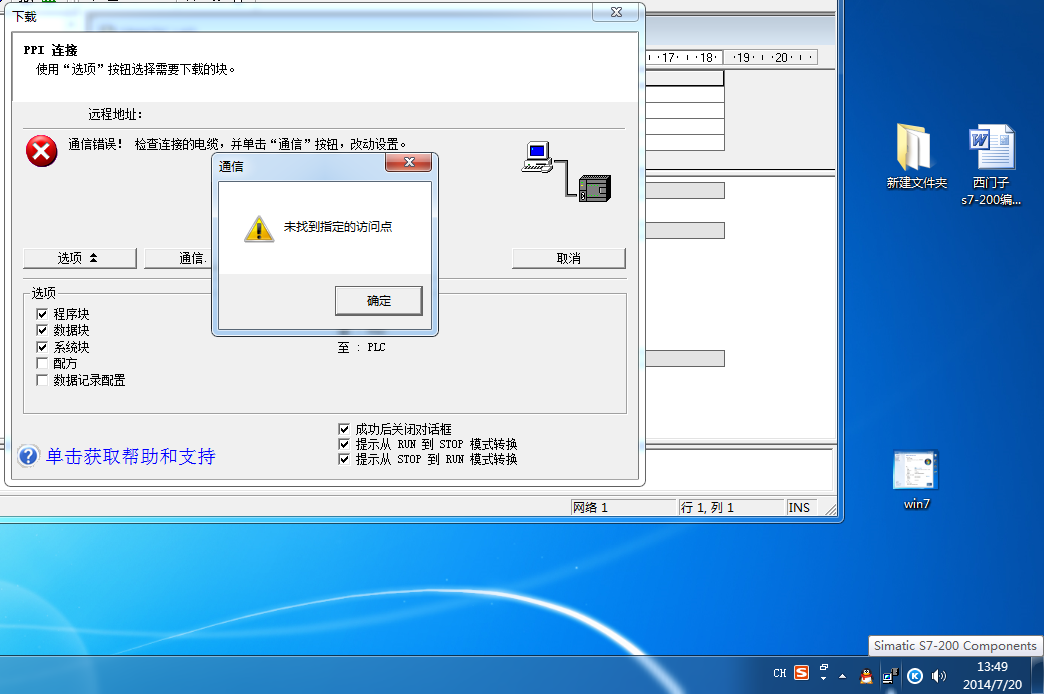1044x694 pixels.
Task: Click the Sogou input method icon
Action: pos(801,673)
